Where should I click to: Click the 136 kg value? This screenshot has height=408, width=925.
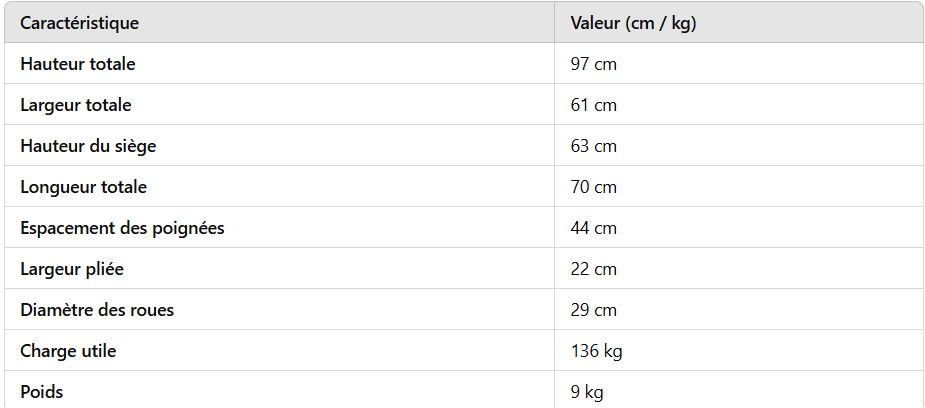[596, 351]
